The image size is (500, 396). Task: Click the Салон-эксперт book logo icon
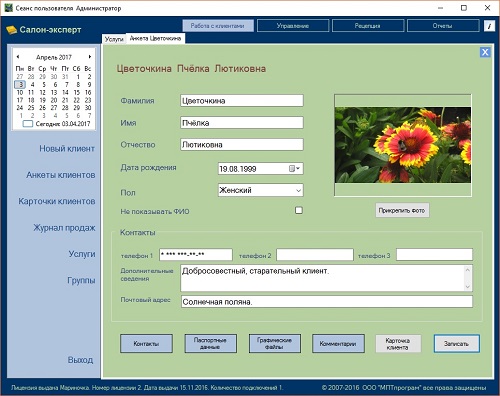click(x=11, y=30)
